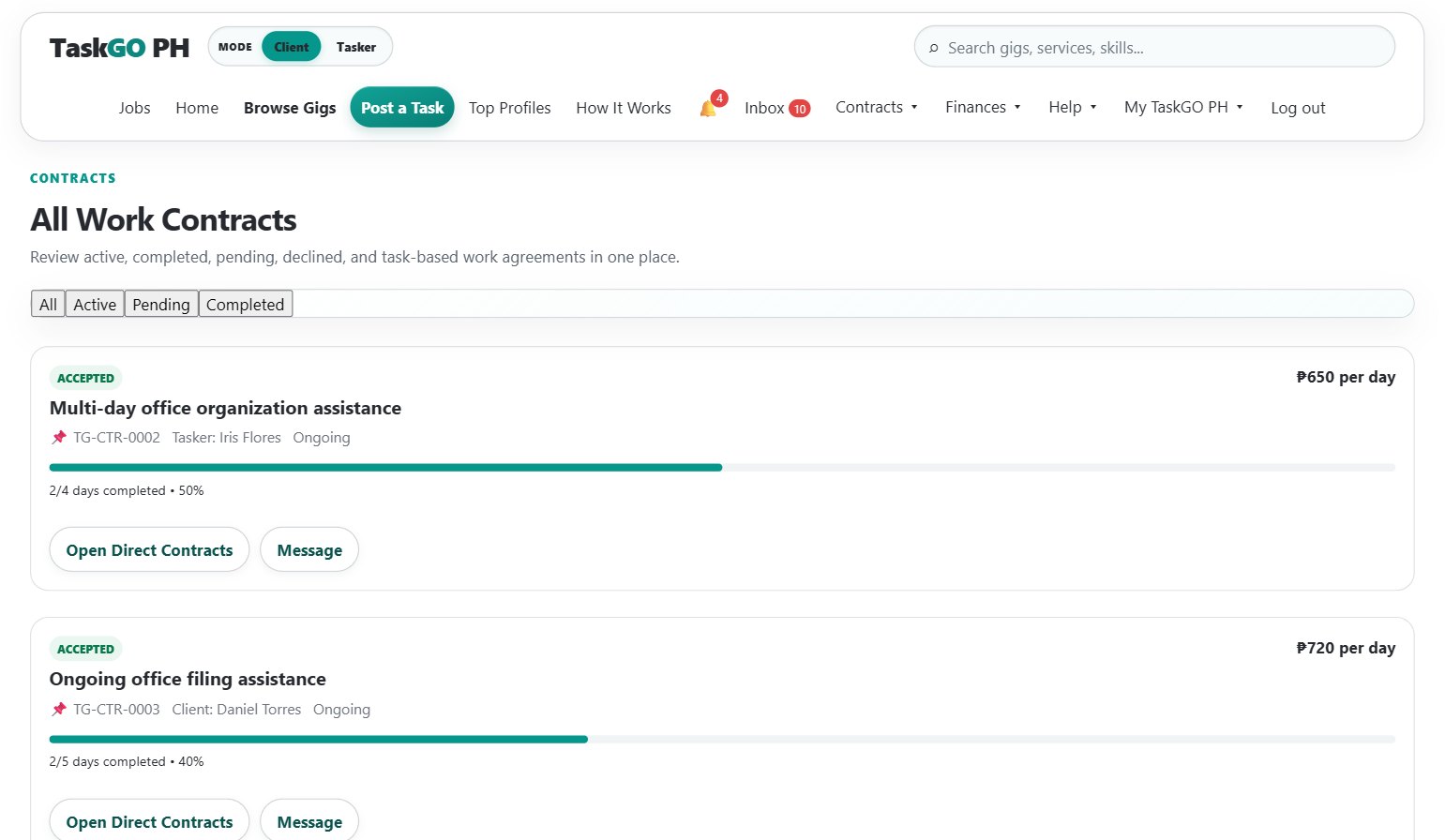Screen dimensions: 1445x840
Task: Click the 2/4 days completed • 50% text
Action: click(x=127, y=490)
